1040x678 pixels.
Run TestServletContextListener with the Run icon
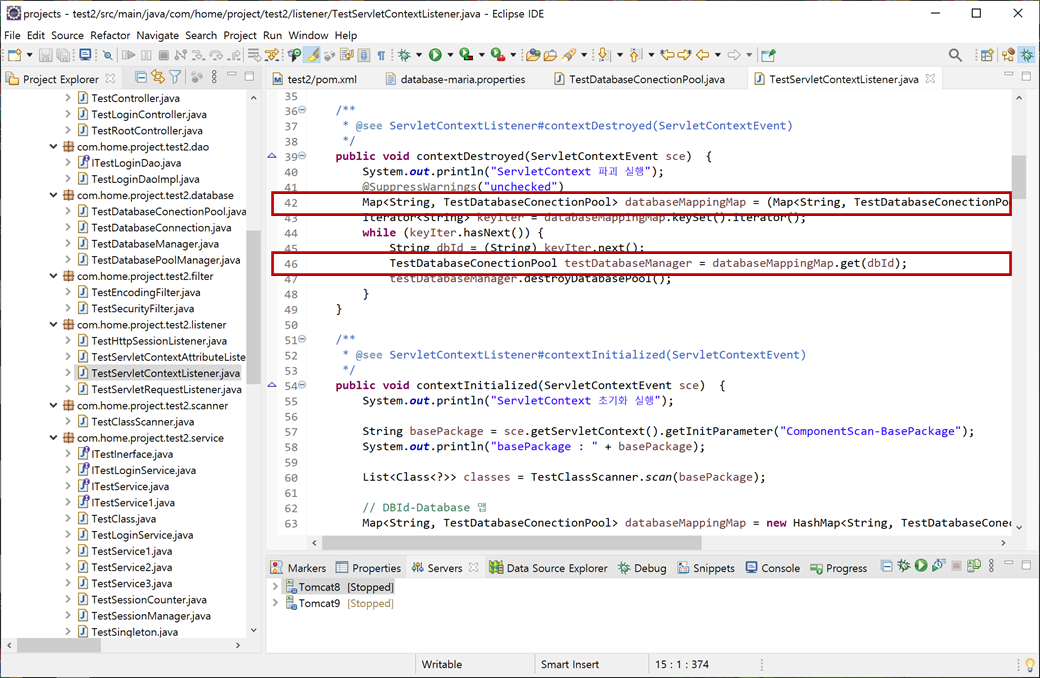tap(435, 55)
